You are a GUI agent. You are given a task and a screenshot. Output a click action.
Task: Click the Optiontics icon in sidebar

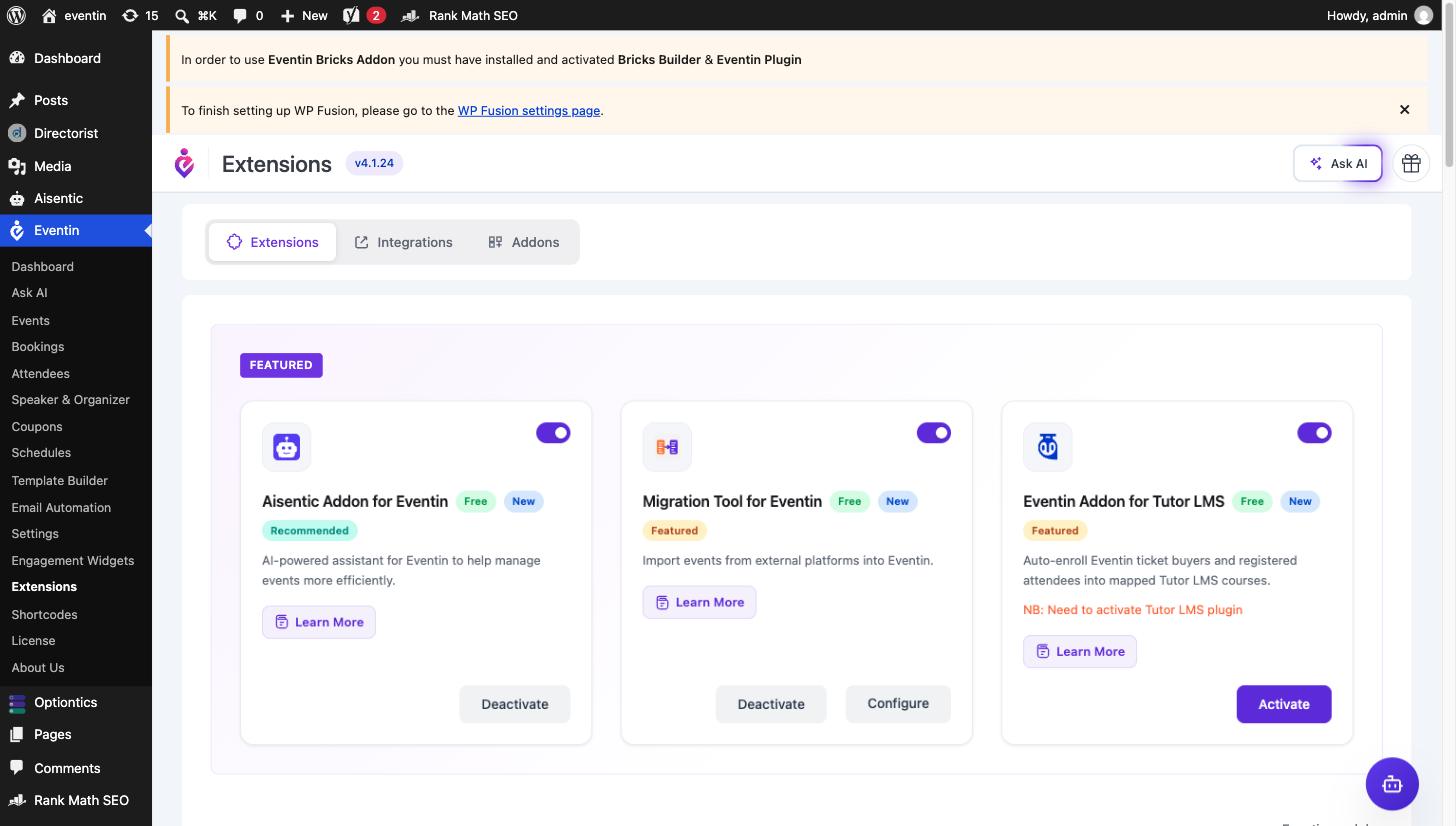tap(17, 702)
